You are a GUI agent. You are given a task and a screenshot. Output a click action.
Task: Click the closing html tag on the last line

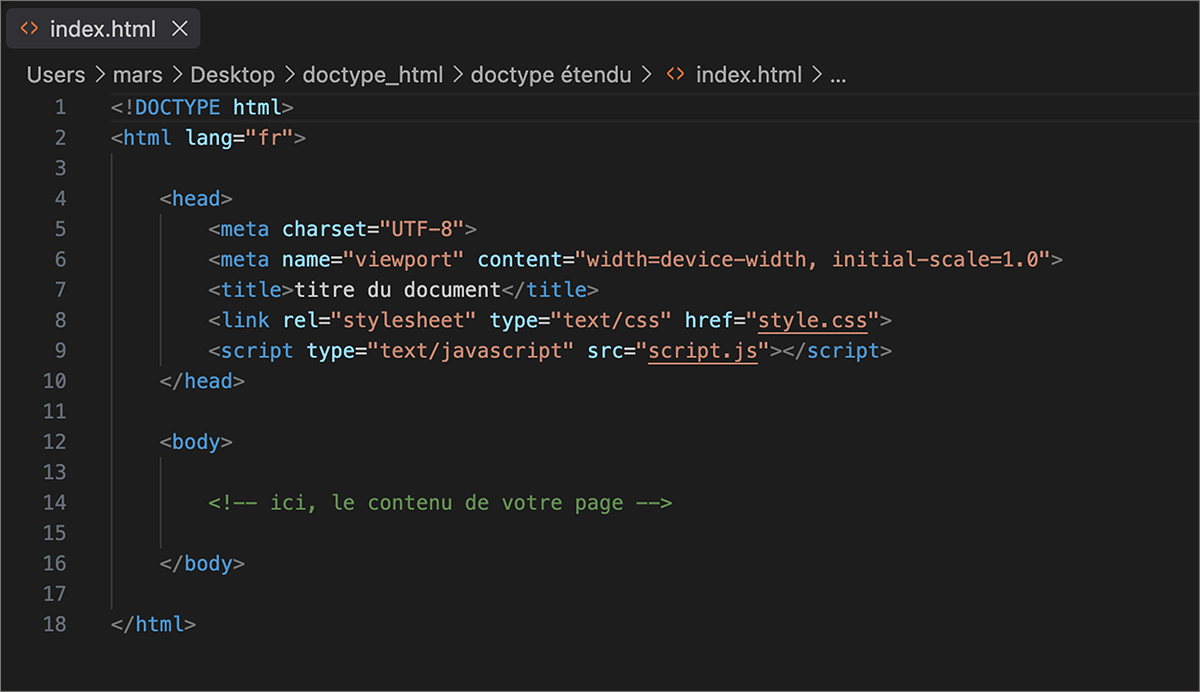tap(153, 625)
